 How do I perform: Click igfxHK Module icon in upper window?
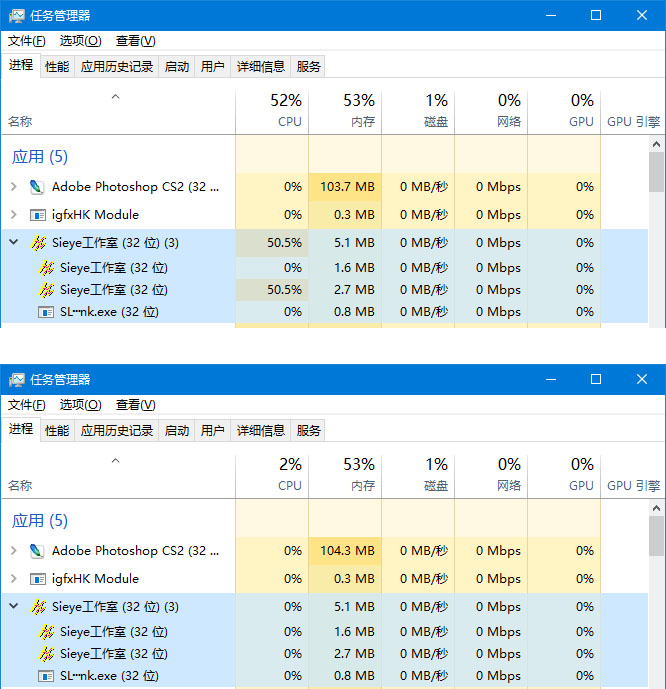[37, 215]
